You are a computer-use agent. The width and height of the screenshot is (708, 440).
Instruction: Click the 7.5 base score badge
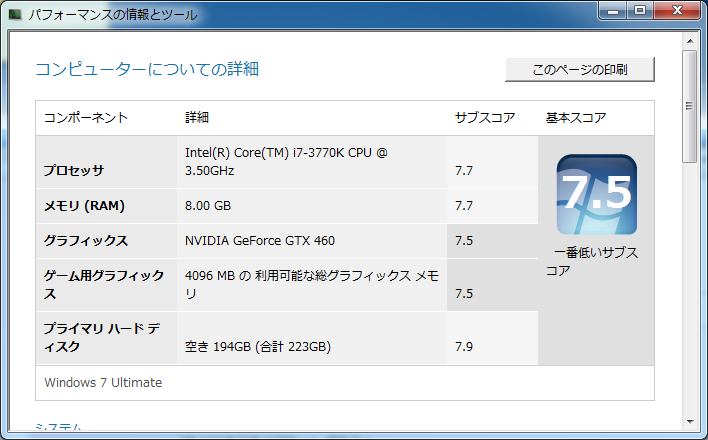click(596, 194)
